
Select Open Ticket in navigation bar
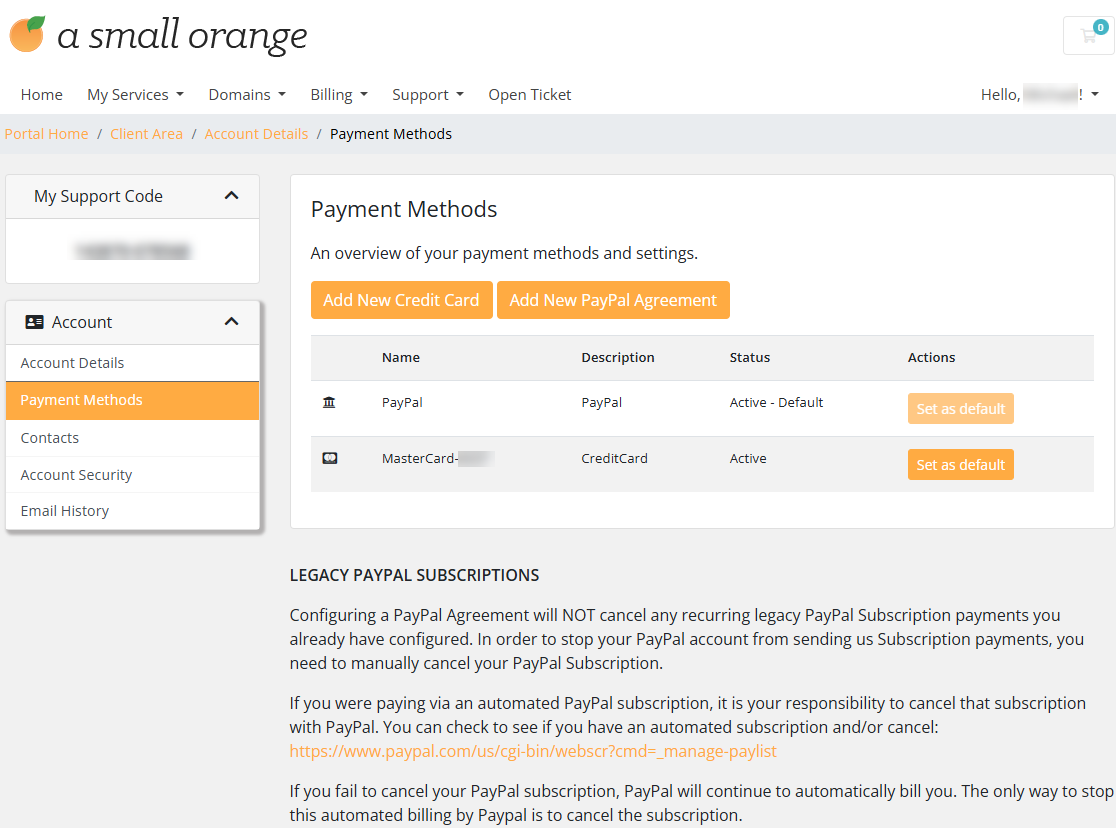tap(530, 95)
